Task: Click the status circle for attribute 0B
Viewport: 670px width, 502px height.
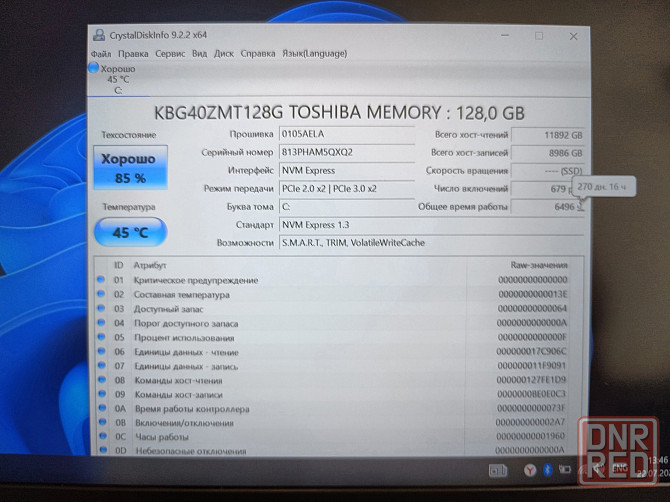Action: (x=103, y=422)
